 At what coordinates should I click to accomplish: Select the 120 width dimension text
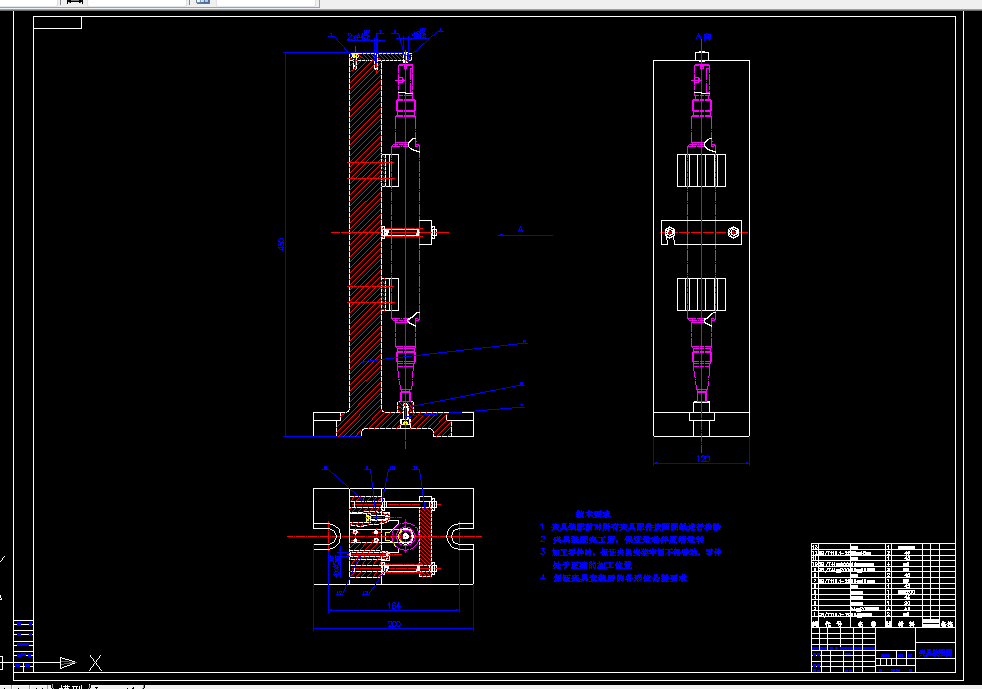(703, 458)
